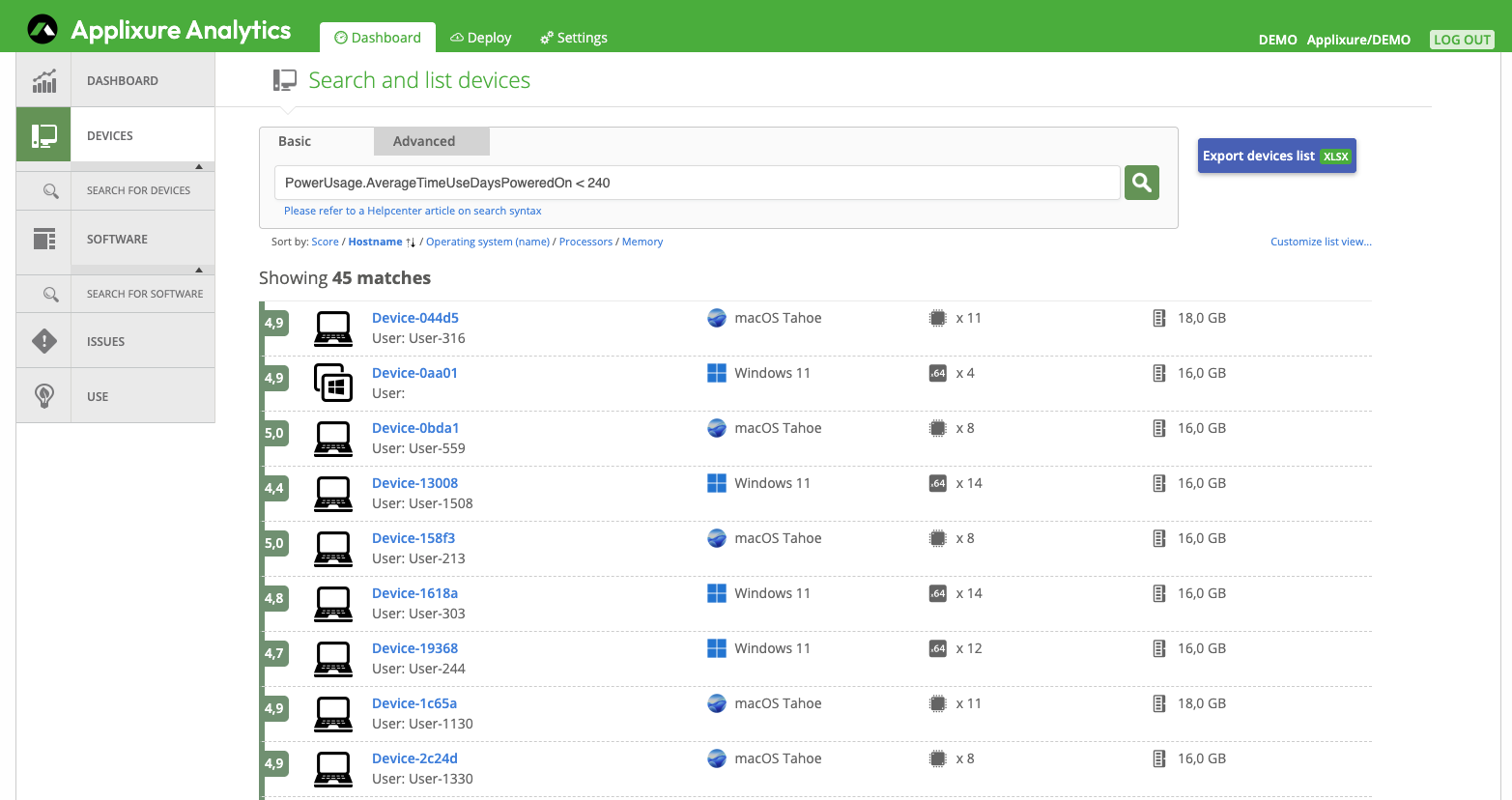Select the Basic search tab
This screenshot has height=800, width=1512.
point(295,141)
